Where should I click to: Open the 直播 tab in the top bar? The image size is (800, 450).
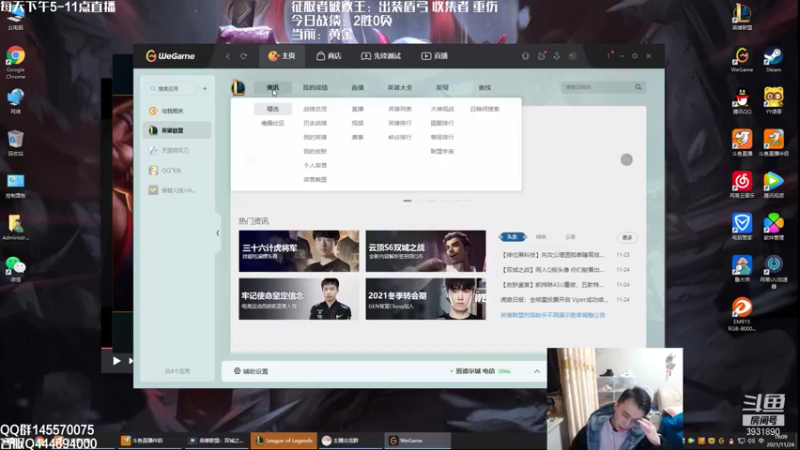[434, 56]
